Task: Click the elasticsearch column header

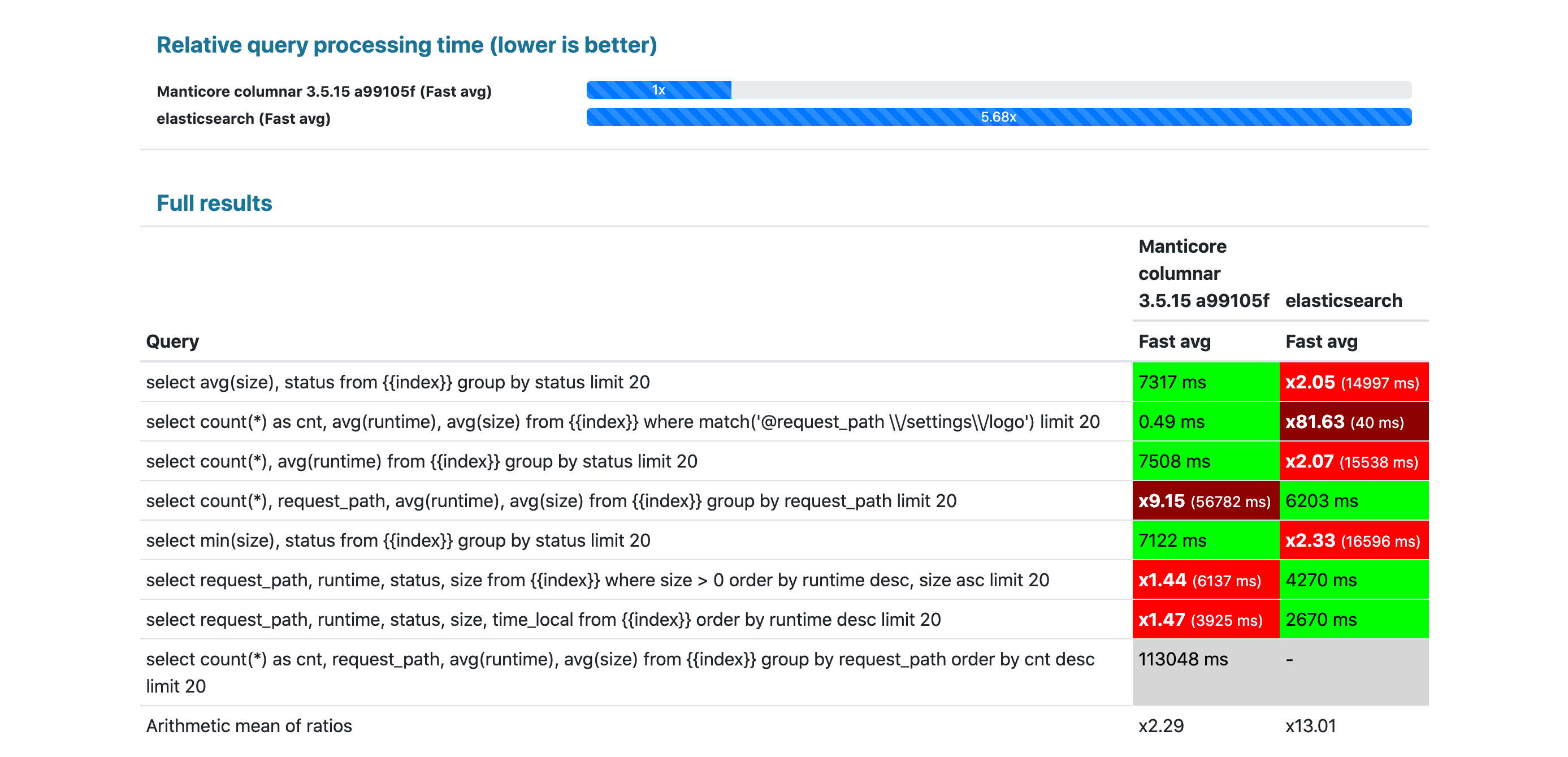Action: (x=1344, y=300)
